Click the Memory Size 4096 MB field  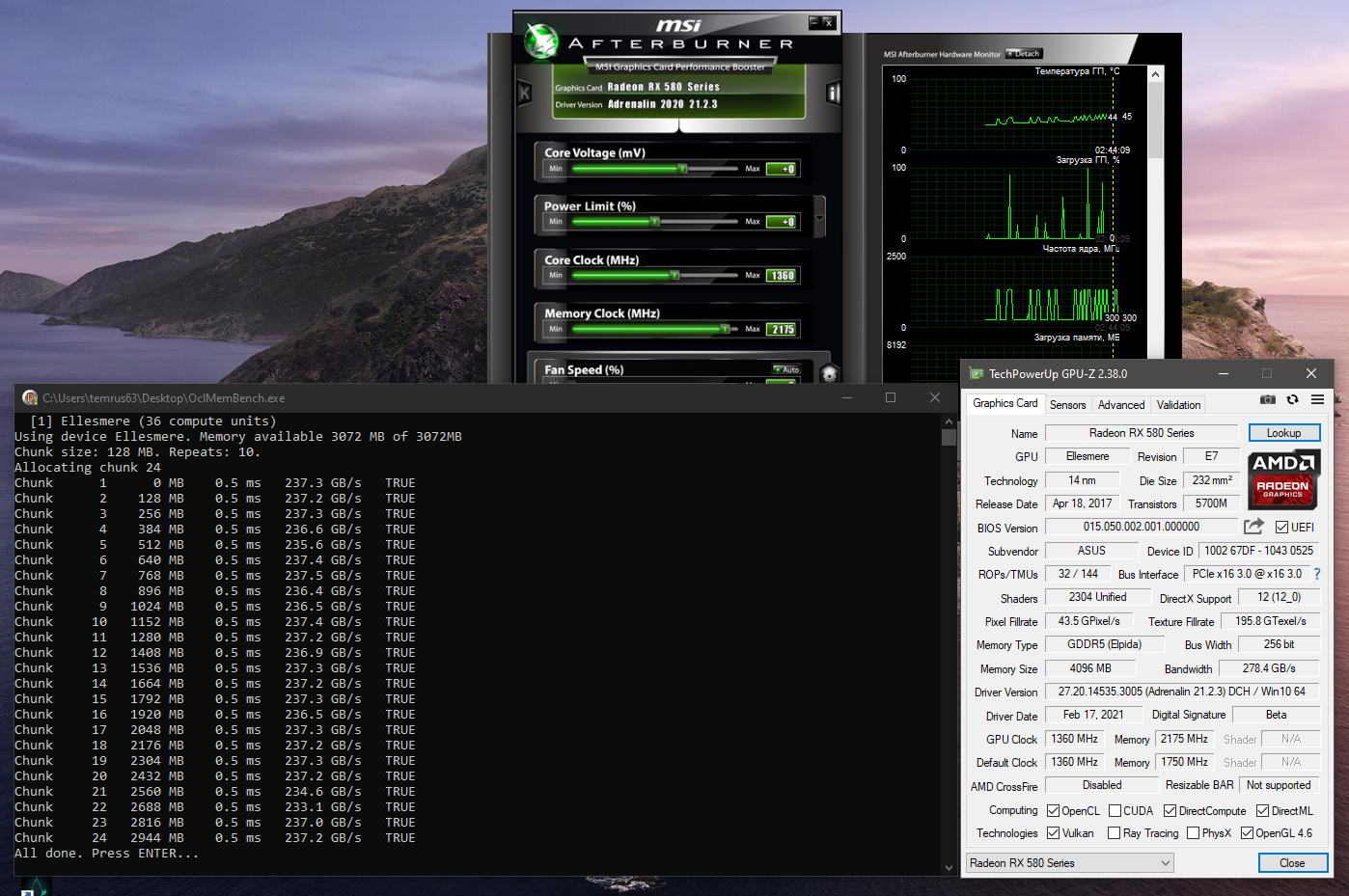[x=1090, y=668]
